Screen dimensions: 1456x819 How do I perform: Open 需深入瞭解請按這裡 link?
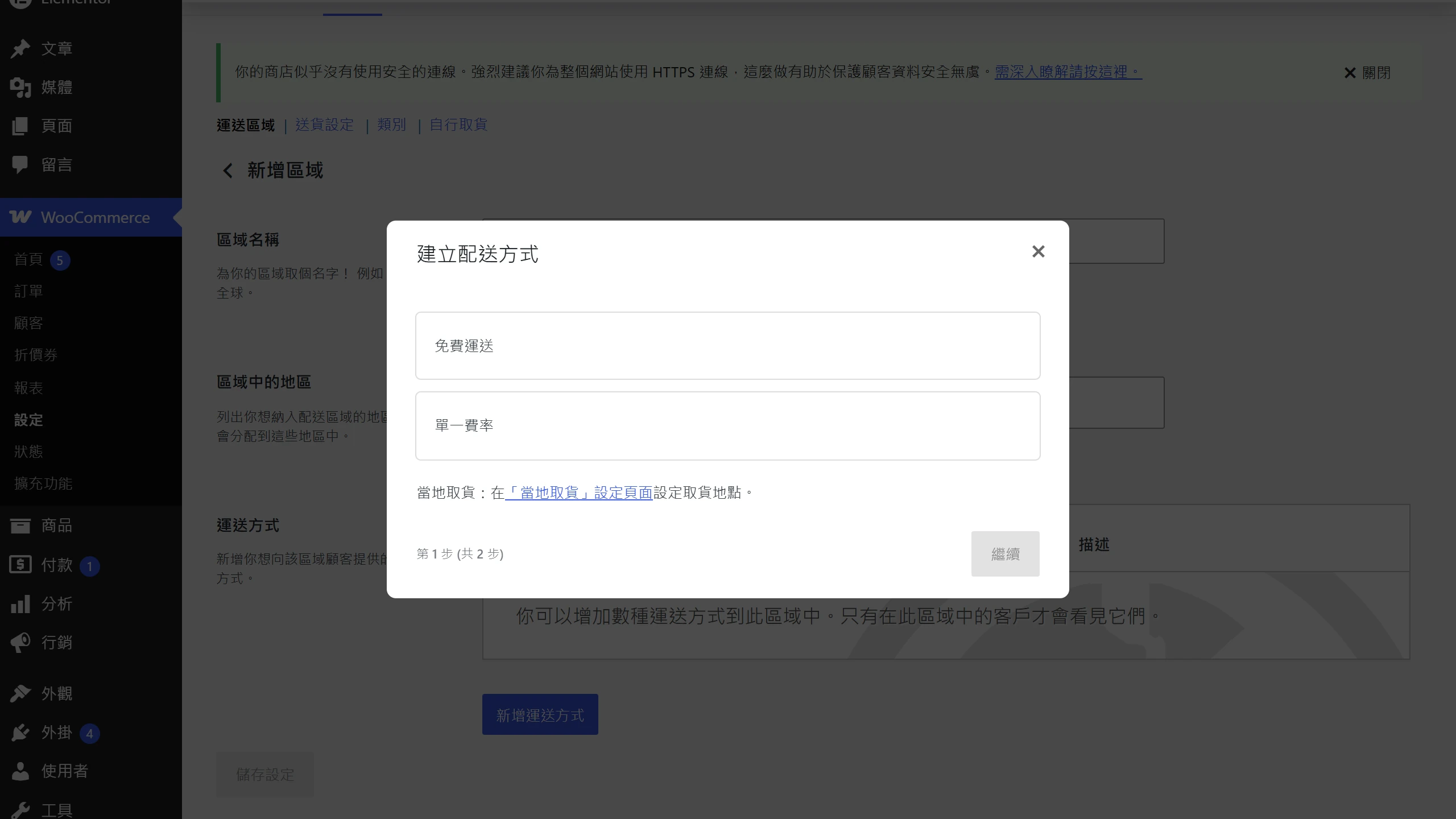tap(1068, 72)
